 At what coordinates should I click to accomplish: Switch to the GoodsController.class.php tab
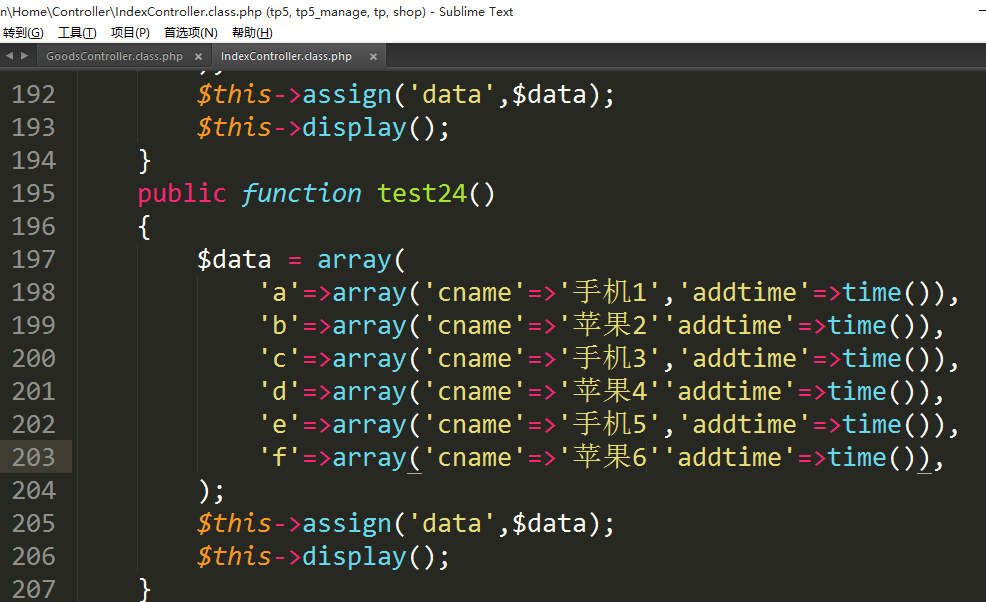click(114, 57)
